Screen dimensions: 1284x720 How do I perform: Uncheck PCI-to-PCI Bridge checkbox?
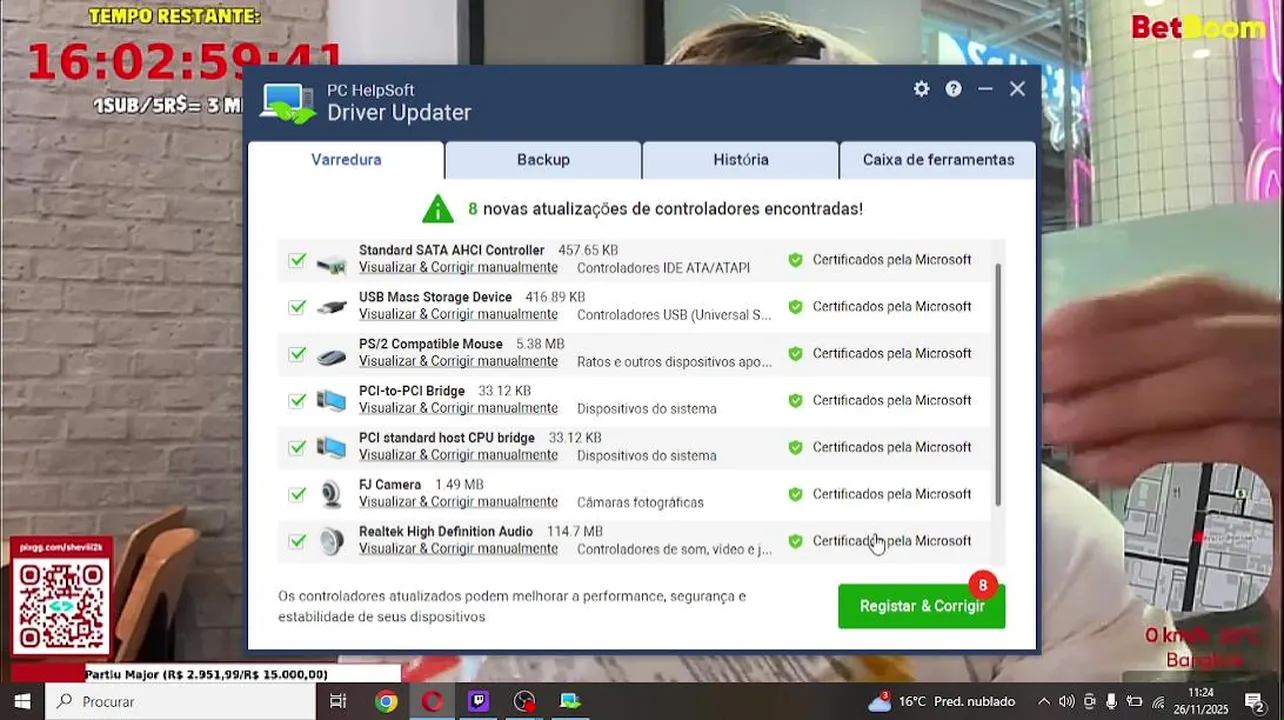[x=297, y=401]
